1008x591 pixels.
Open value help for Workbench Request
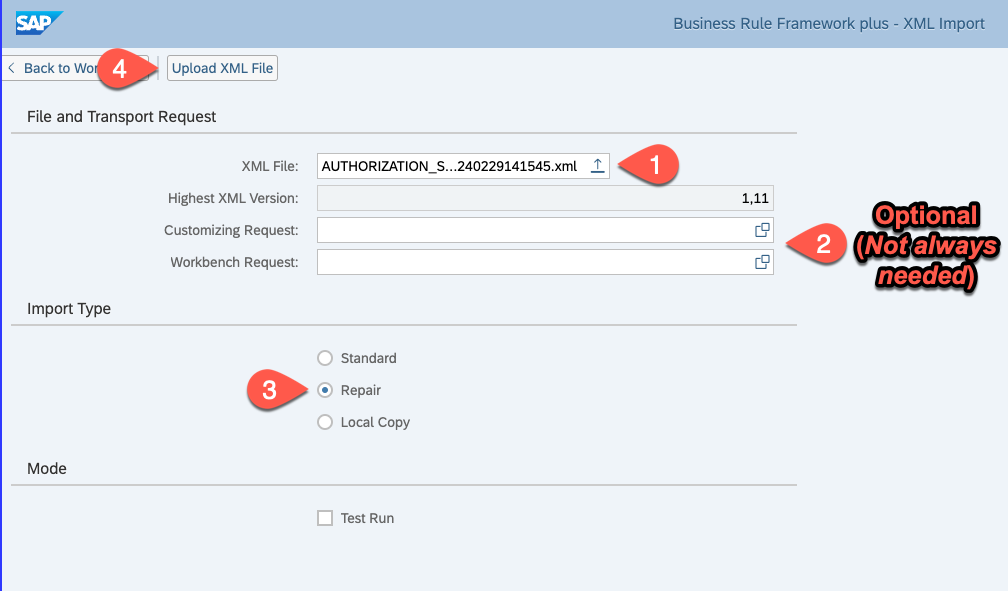point(762,262)
